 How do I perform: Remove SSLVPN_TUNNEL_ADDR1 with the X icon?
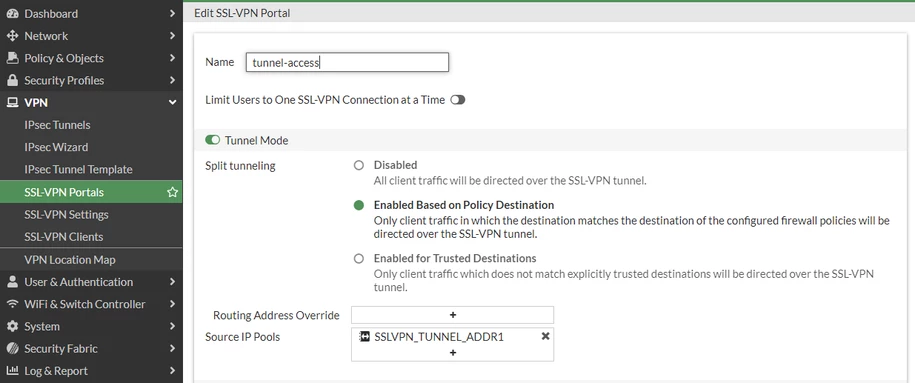pyautogui.click(x=546, y=336)
